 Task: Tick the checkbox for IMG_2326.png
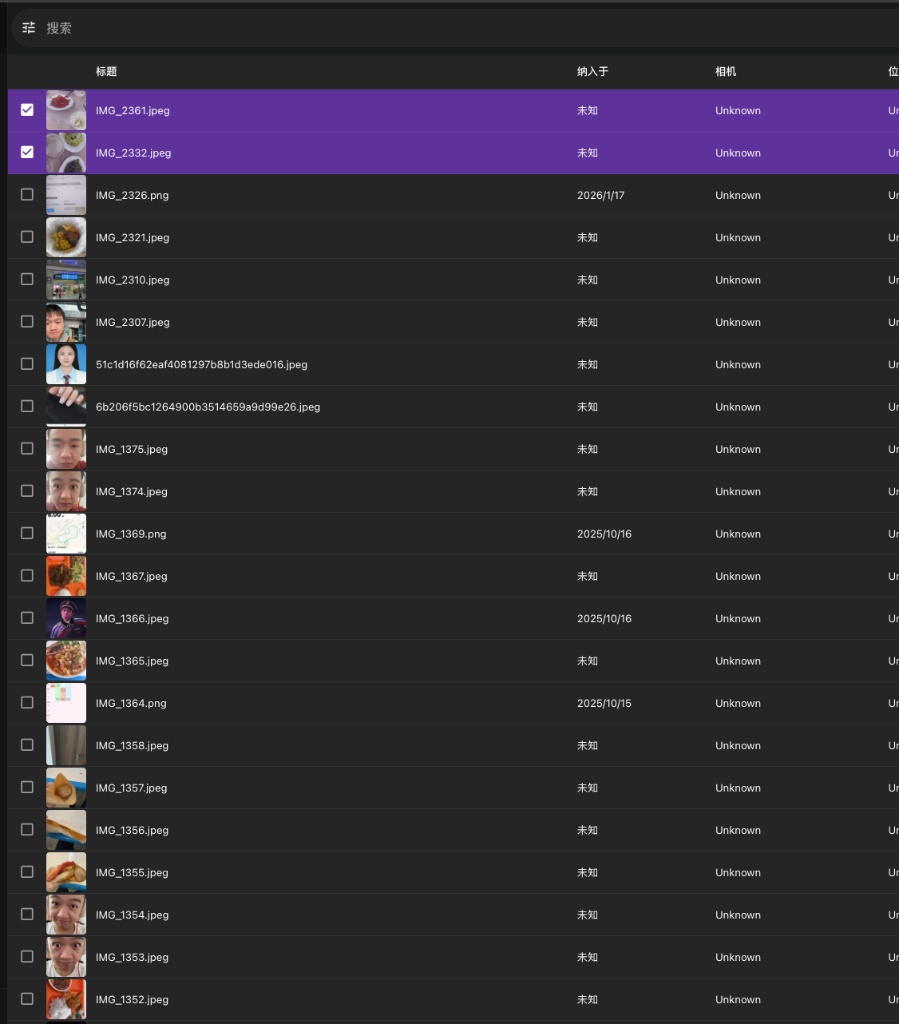pyautogui.click(x=27, y=195)
